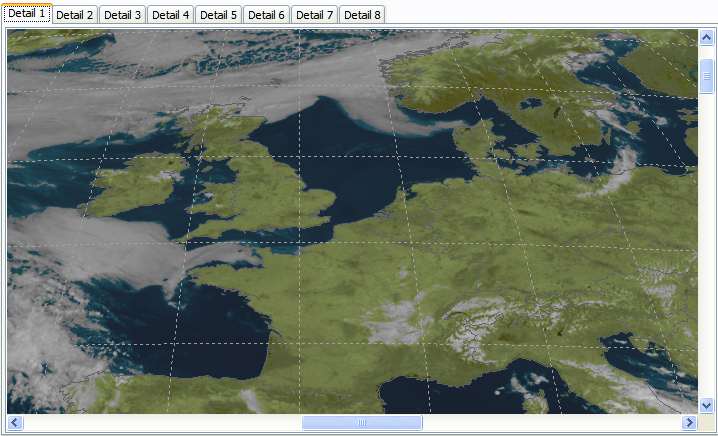Select the Detail 8 tab

pyautogui.click(x=362, y=15)
